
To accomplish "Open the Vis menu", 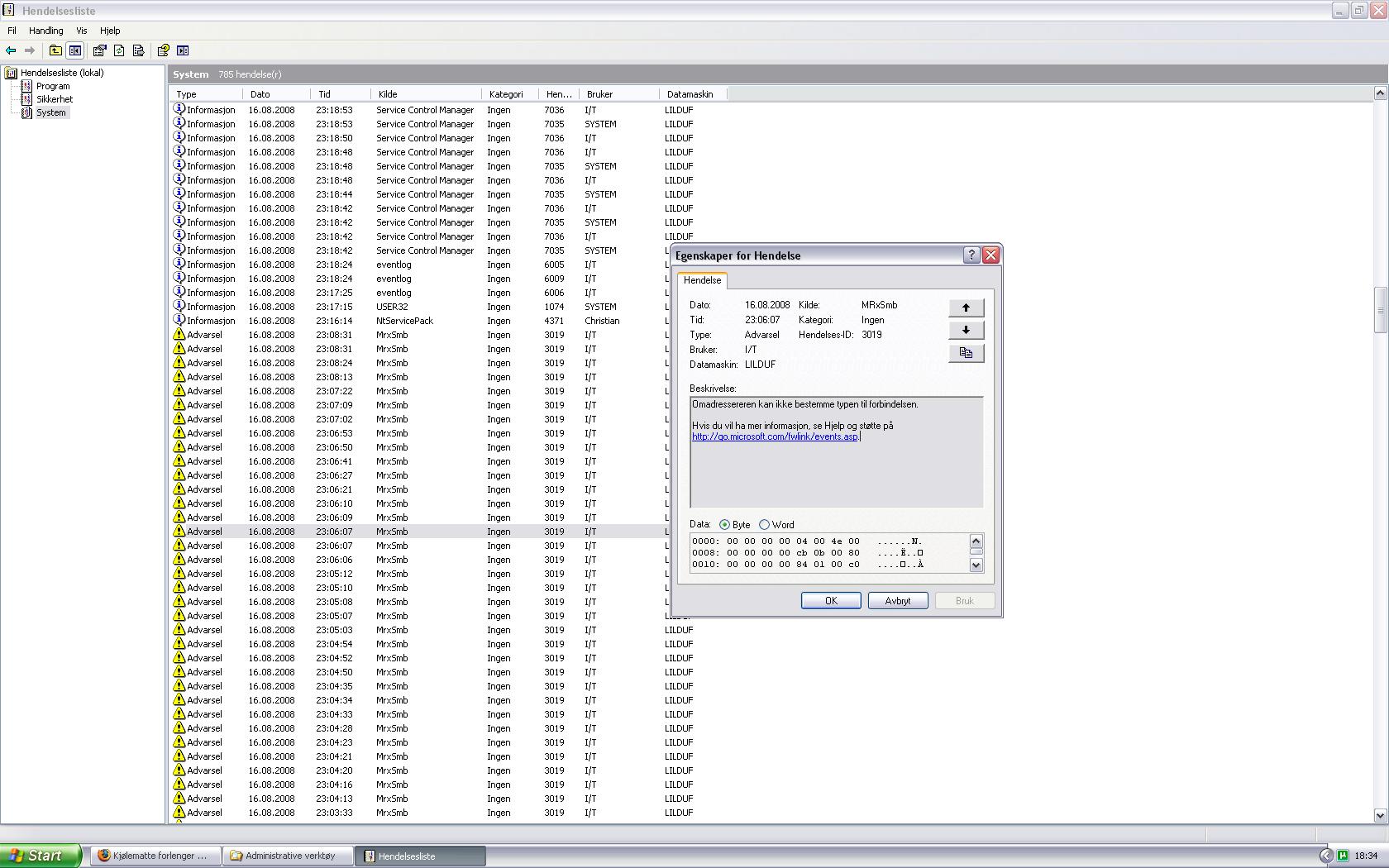I will [x=82, y=31].
